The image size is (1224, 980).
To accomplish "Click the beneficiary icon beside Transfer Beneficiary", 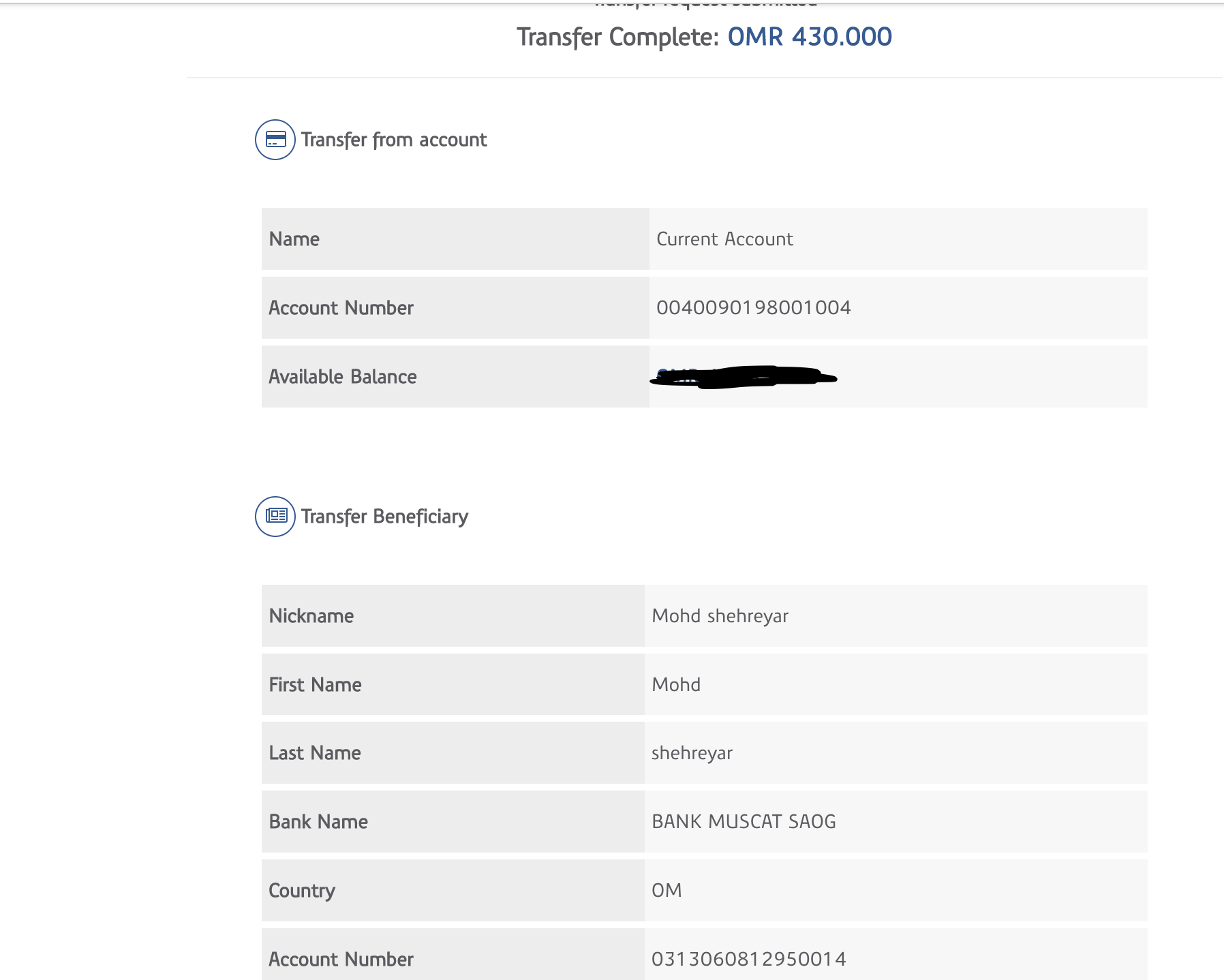I will (275, 517).
